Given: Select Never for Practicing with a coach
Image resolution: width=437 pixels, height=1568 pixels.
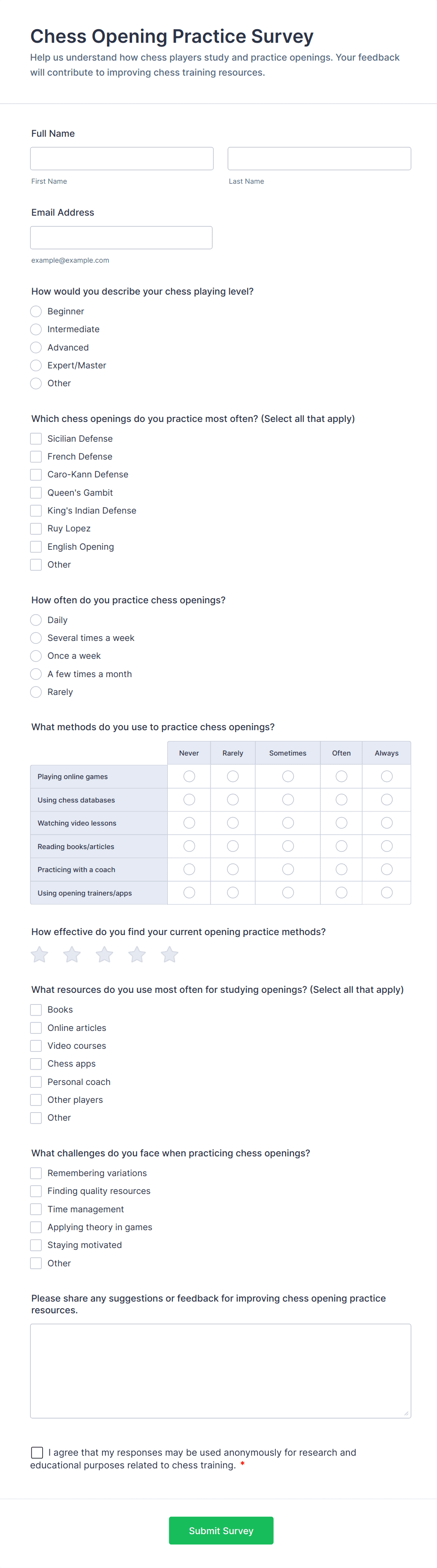Looking at the screenshot, I should point(189,869).
